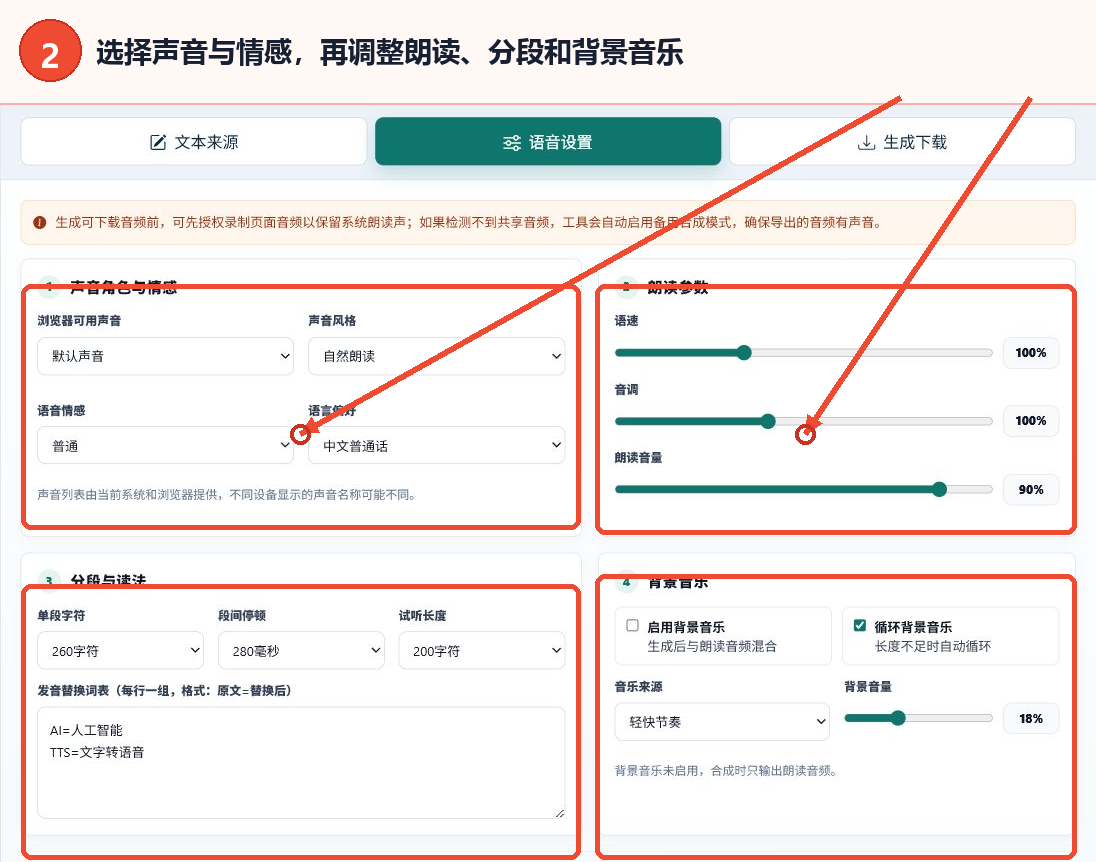This screenshot has width=1096, height=862.
Task: Expand the 音乐来源 dropdown showing 轻快节奏
Action: [722, 721]
